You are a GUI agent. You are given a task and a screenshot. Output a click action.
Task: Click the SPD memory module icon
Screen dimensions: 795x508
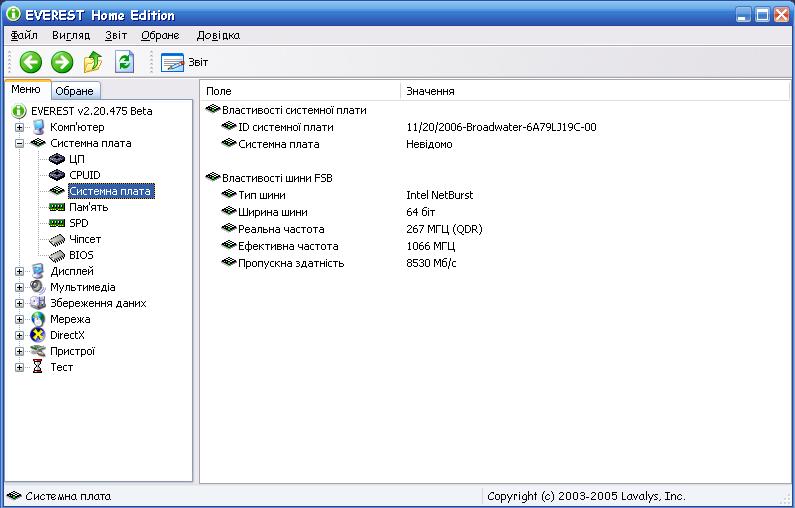pyautogui.click(x=57, y=223)
